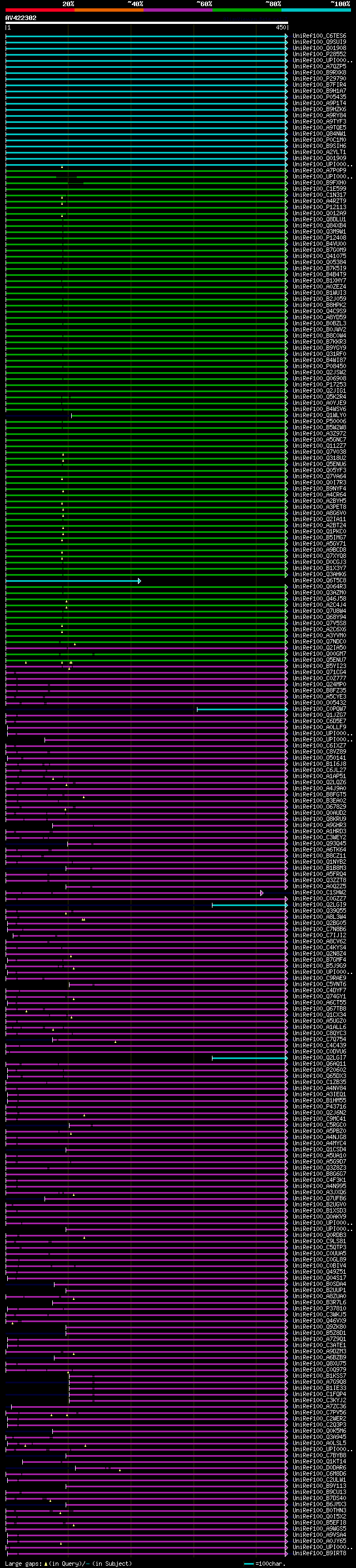The width and height of the screenshot is (356, 1568).
Task: Click label UniRef100_A9TYF3
Action: click(x=319, y=122)
